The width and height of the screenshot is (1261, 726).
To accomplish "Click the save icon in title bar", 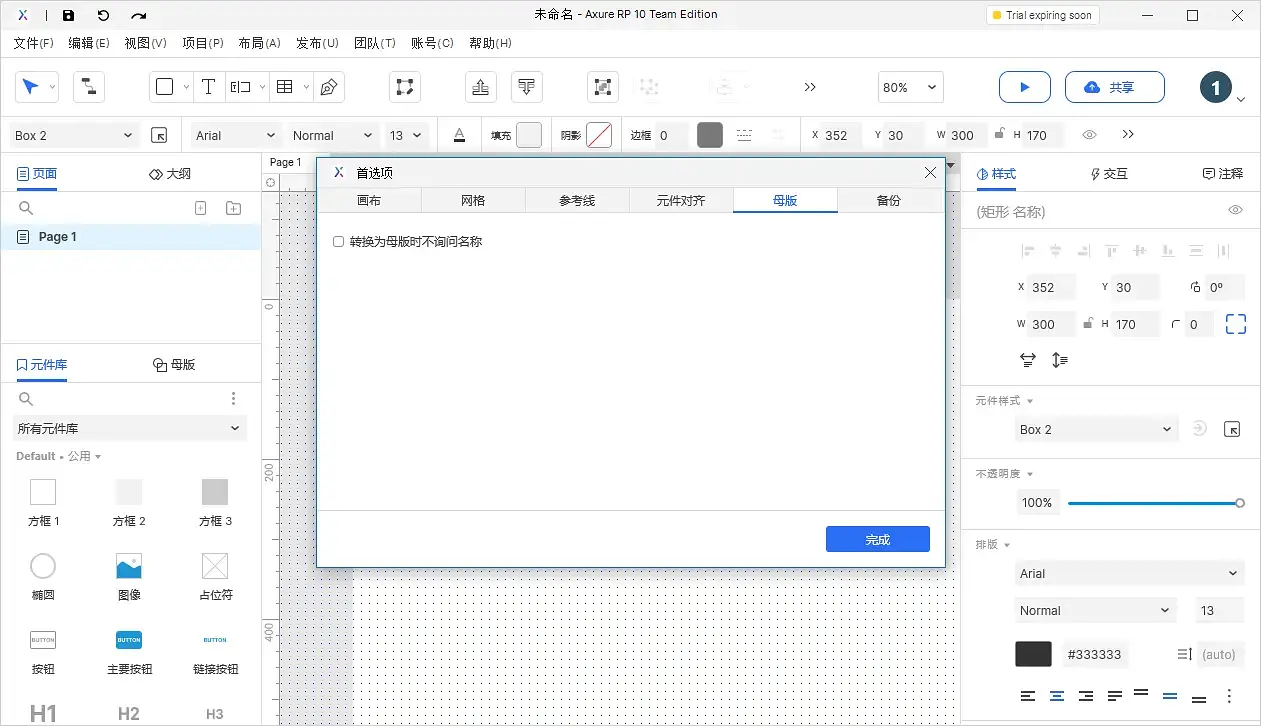I will pyautogui.click(x=68, y=15).
